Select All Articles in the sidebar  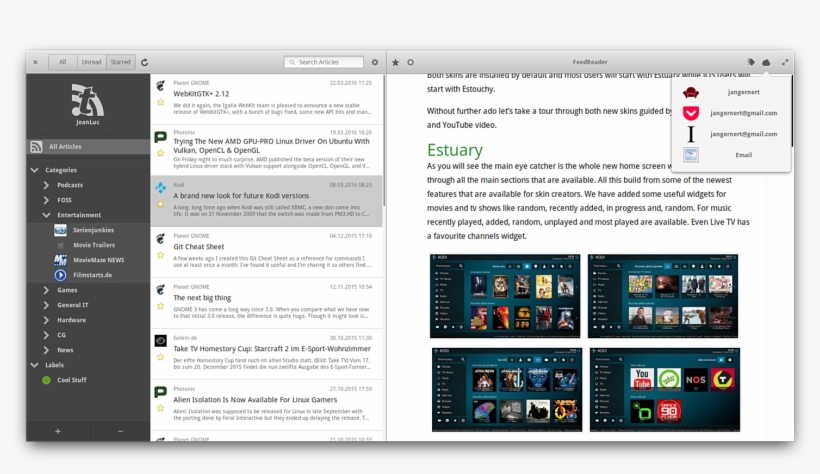(x=88, y=146)
